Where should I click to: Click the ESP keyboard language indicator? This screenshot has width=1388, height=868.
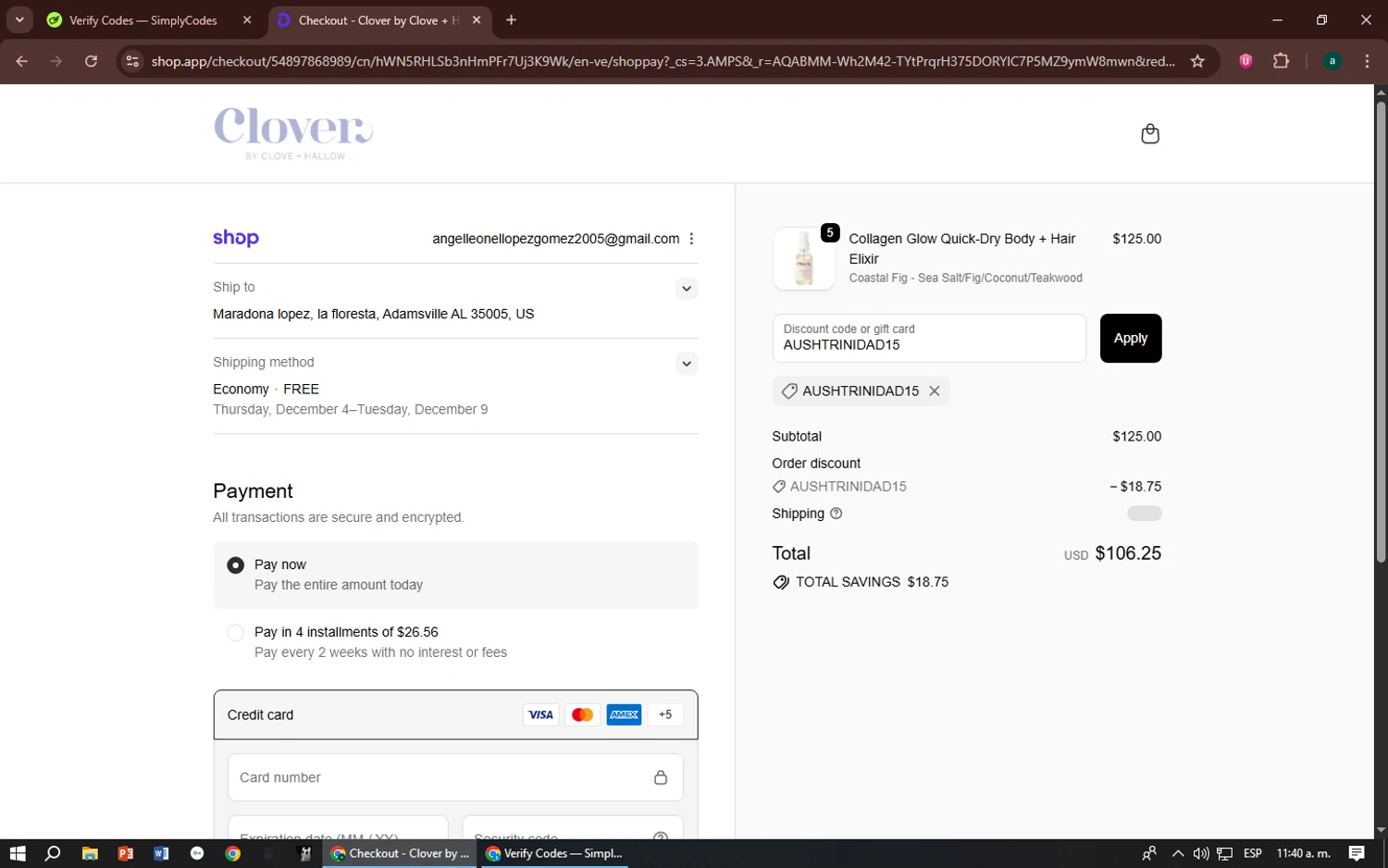pos(1253,853)
